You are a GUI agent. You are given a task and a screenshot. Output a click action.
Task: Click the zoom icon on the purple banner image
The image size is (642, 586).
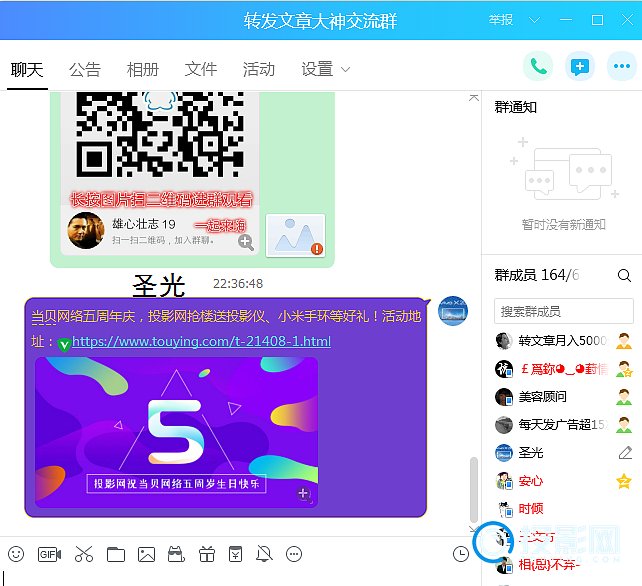pos(304,494)
